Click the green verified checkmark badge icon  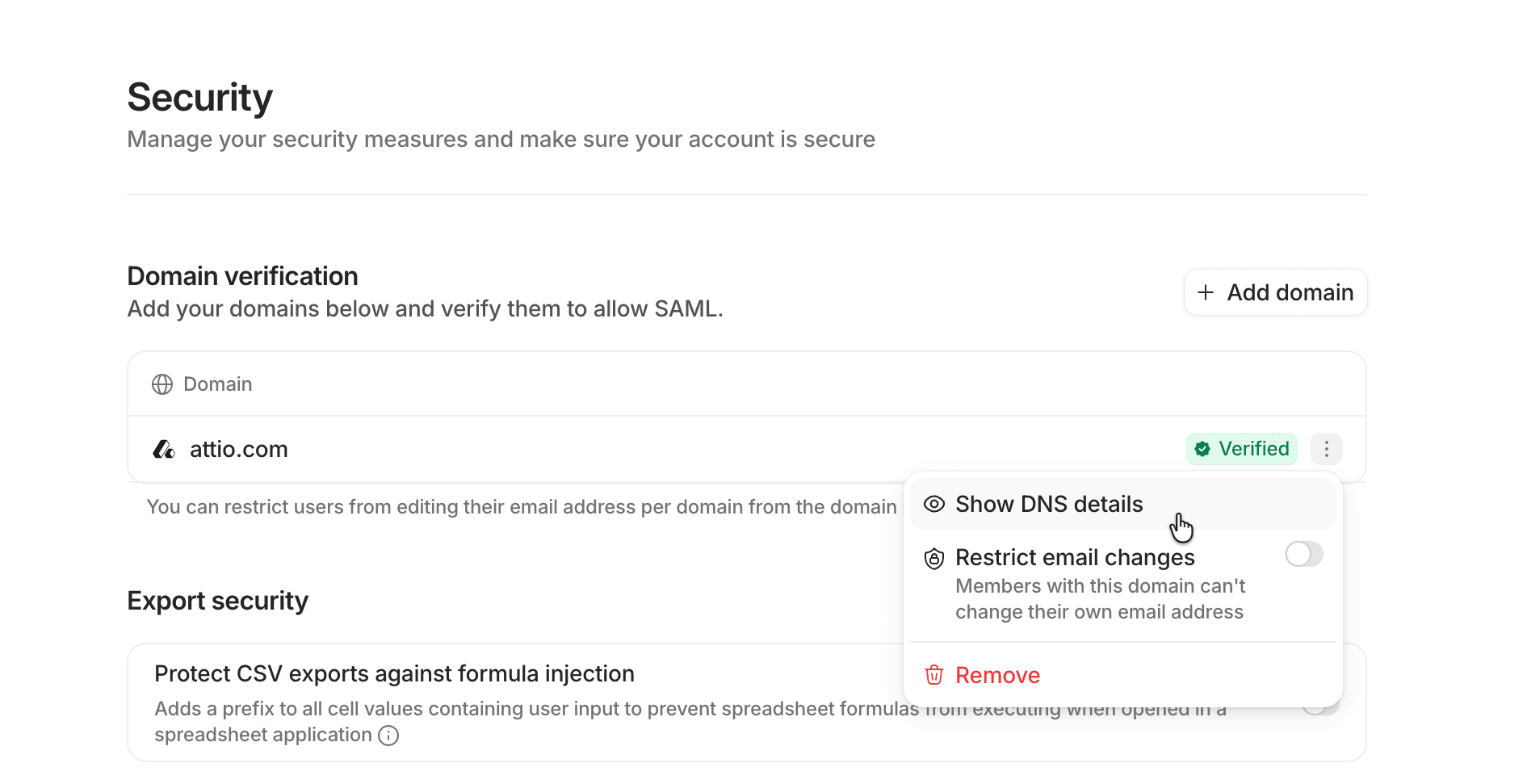coord(1202,449)
